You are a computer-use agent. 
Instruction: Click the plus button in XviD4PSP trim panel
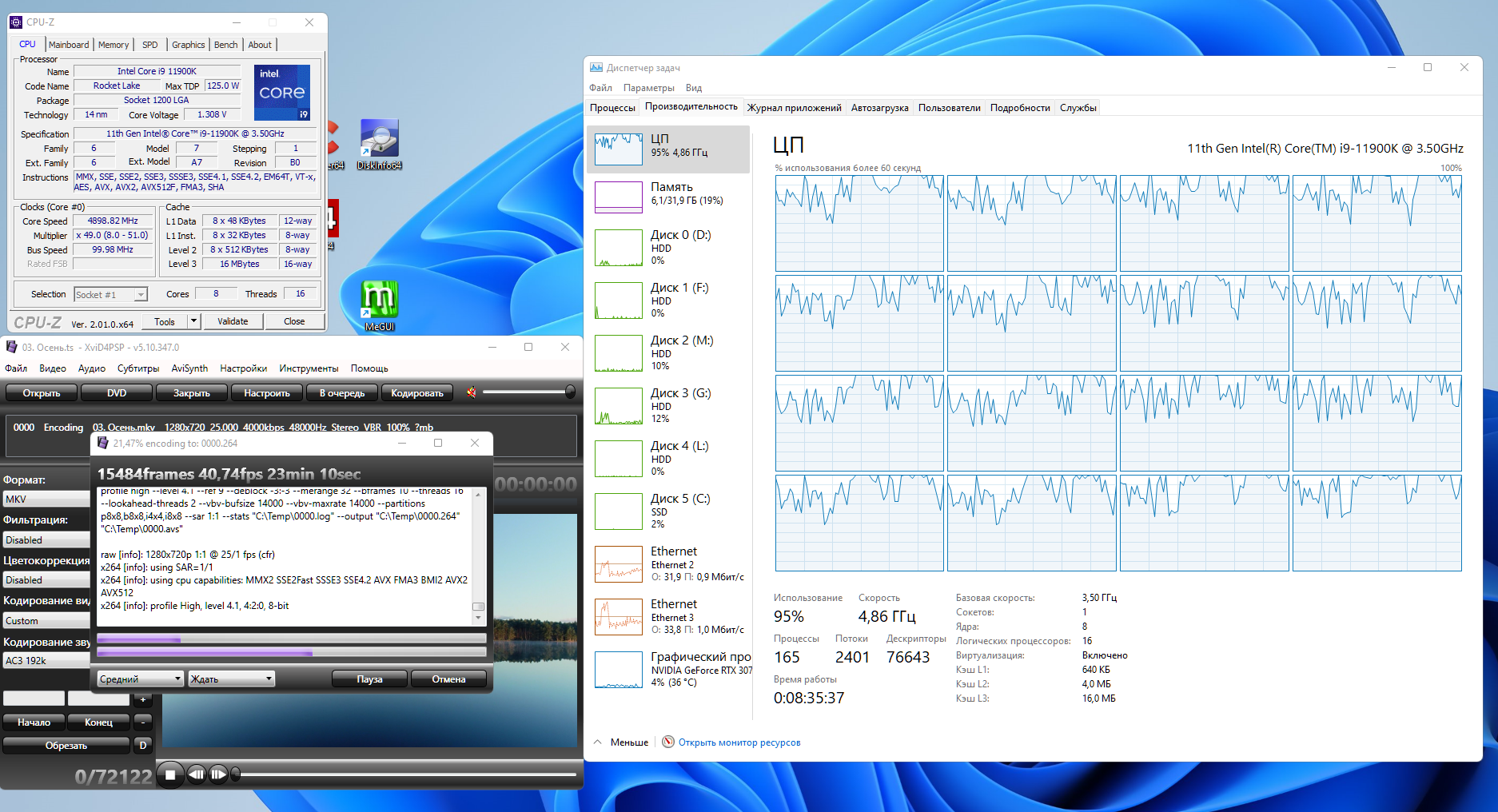pyautogui.click(x=143, y=699)
